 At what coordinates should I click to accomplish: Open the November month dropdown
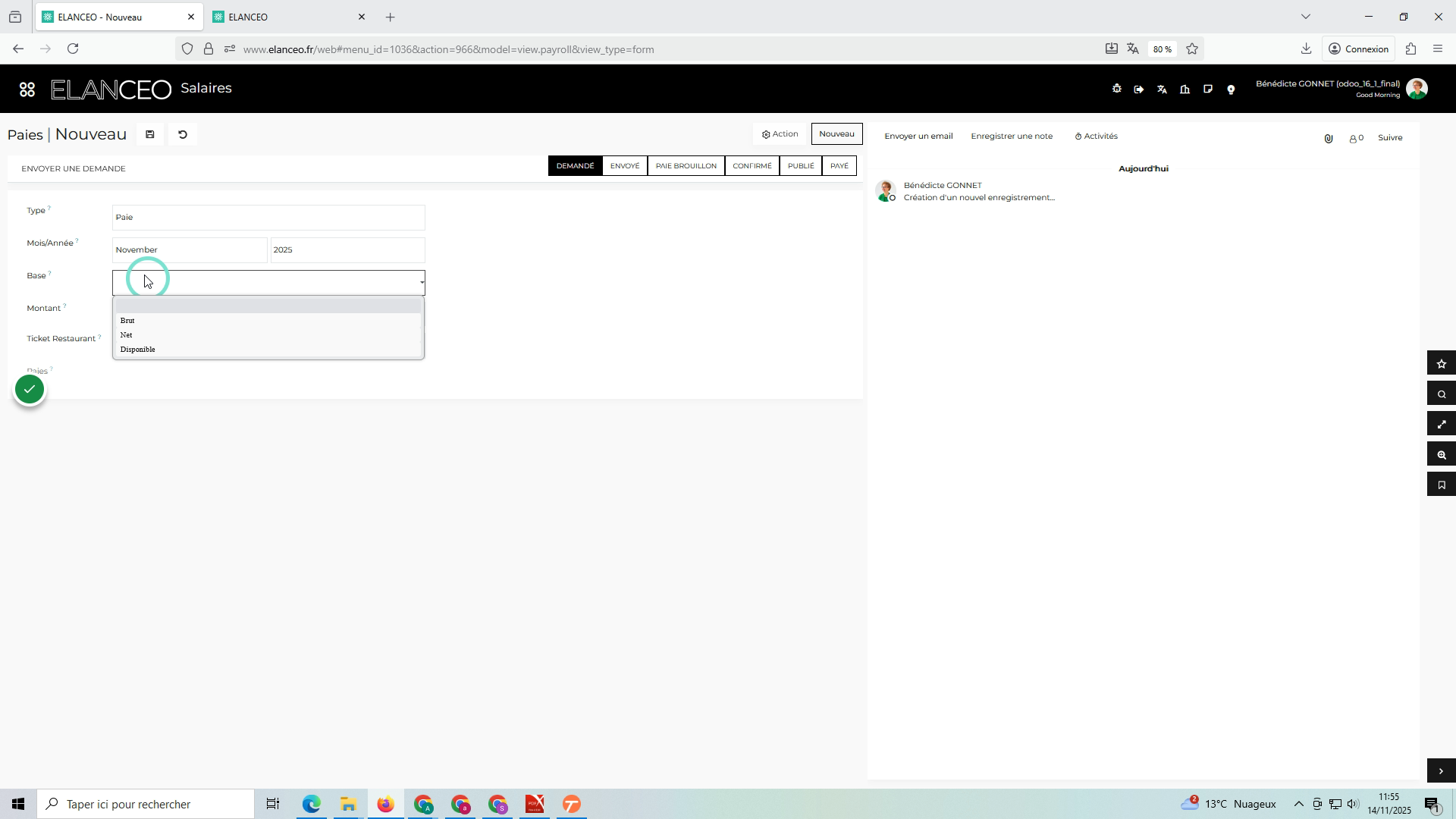[190, 250]
